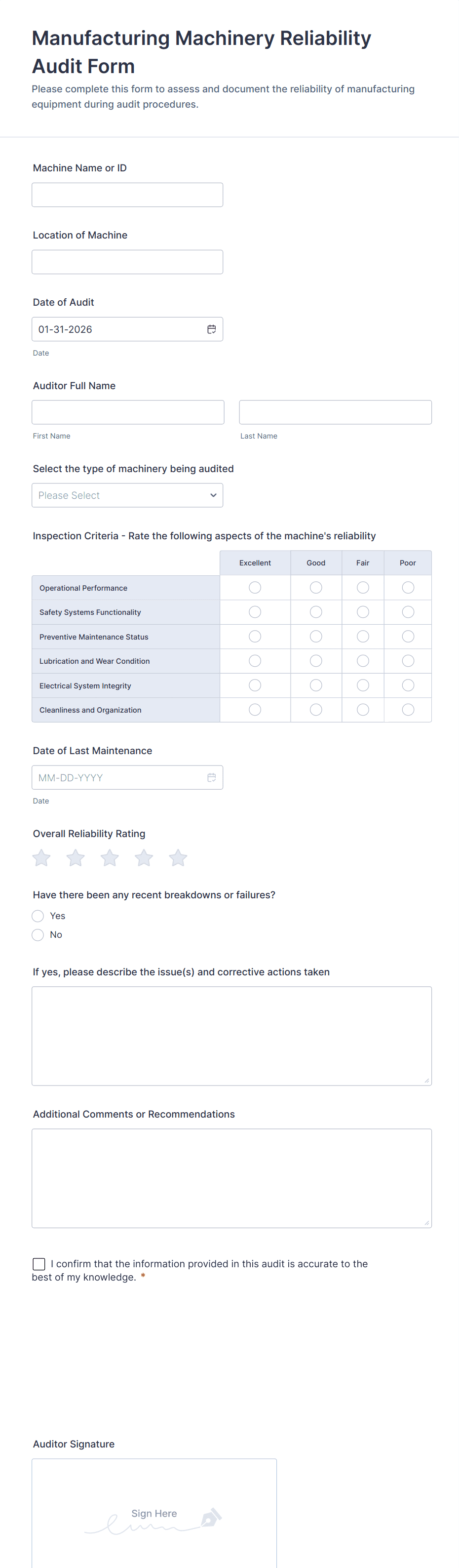The width and height of the screenshot is (459, 1568).
Task: Select Yes for recent breakdowns
Action: [x=38, y=916]
